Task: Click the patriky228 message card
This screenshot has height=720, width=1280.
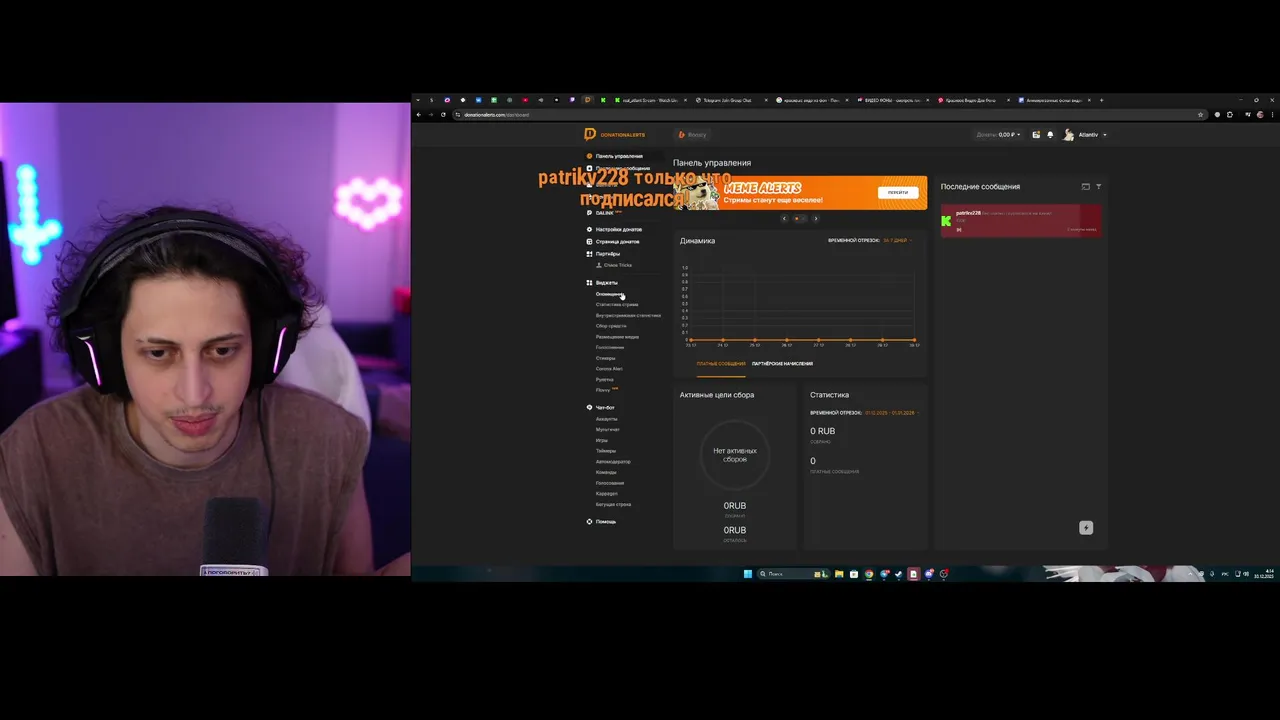Action: pos(1021,221)
